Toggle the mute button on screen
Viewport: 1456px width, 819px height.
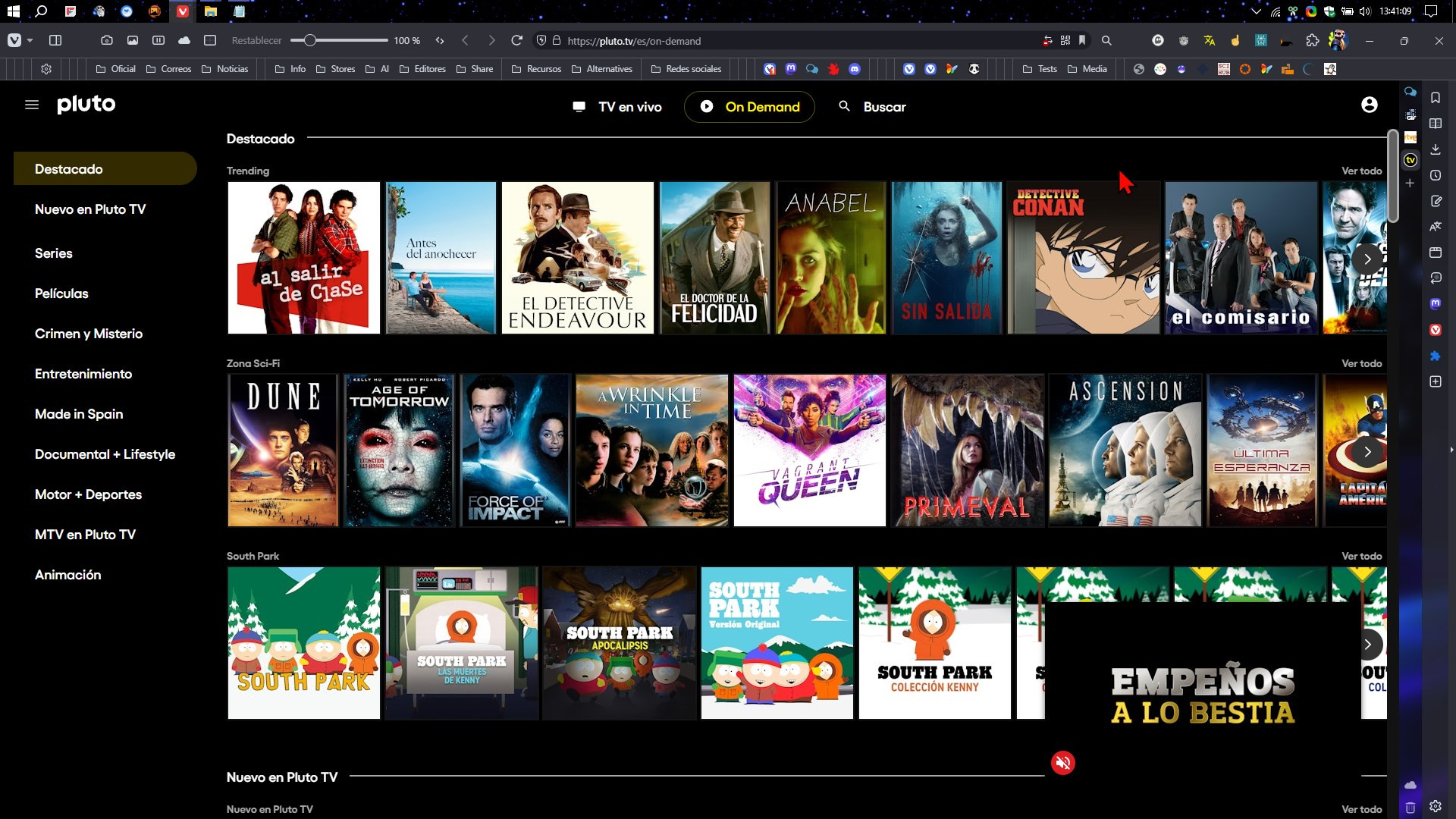1062,762
